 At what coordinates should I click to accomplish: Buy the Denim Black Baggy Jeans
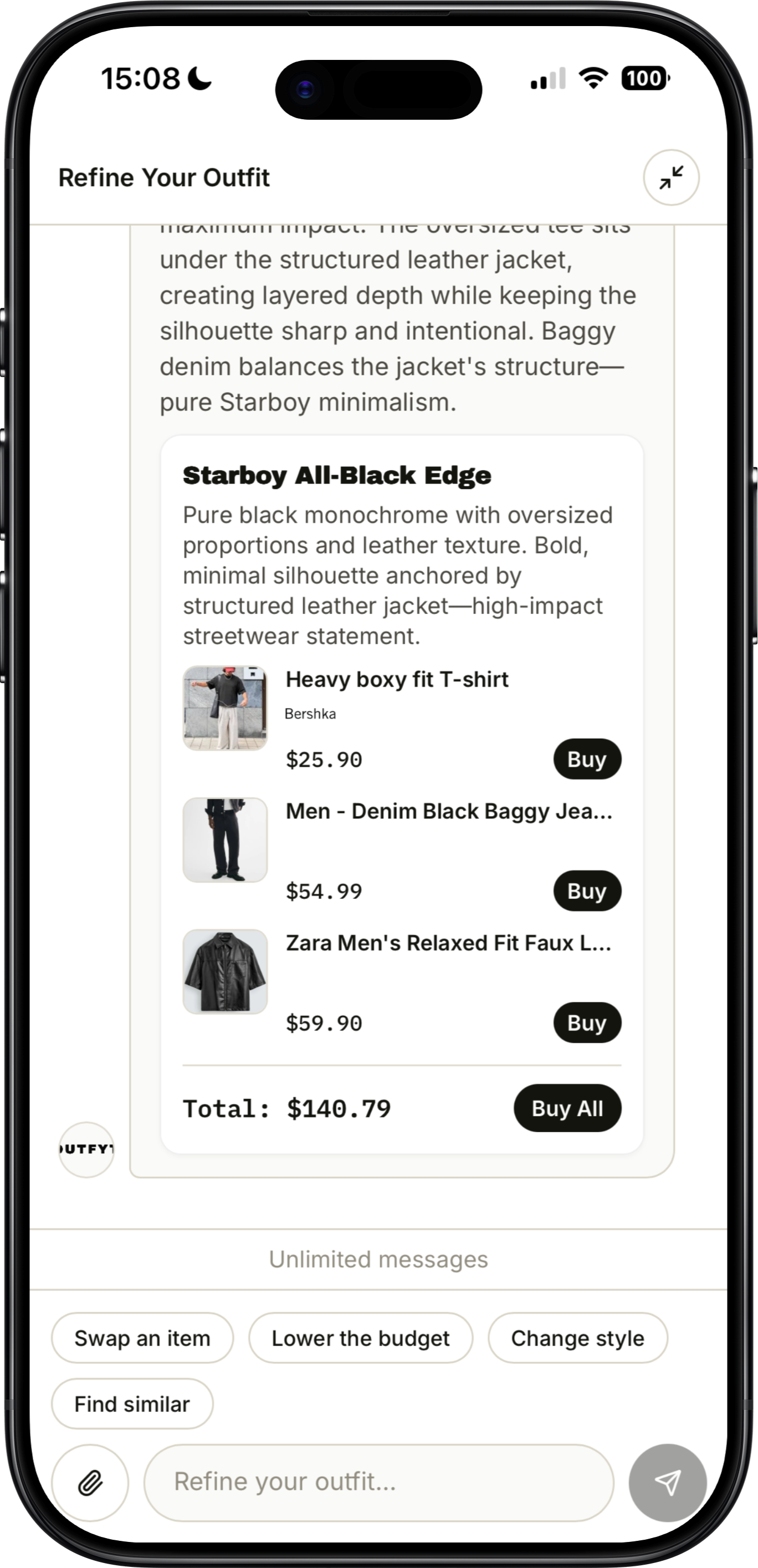tap(587, 890)
